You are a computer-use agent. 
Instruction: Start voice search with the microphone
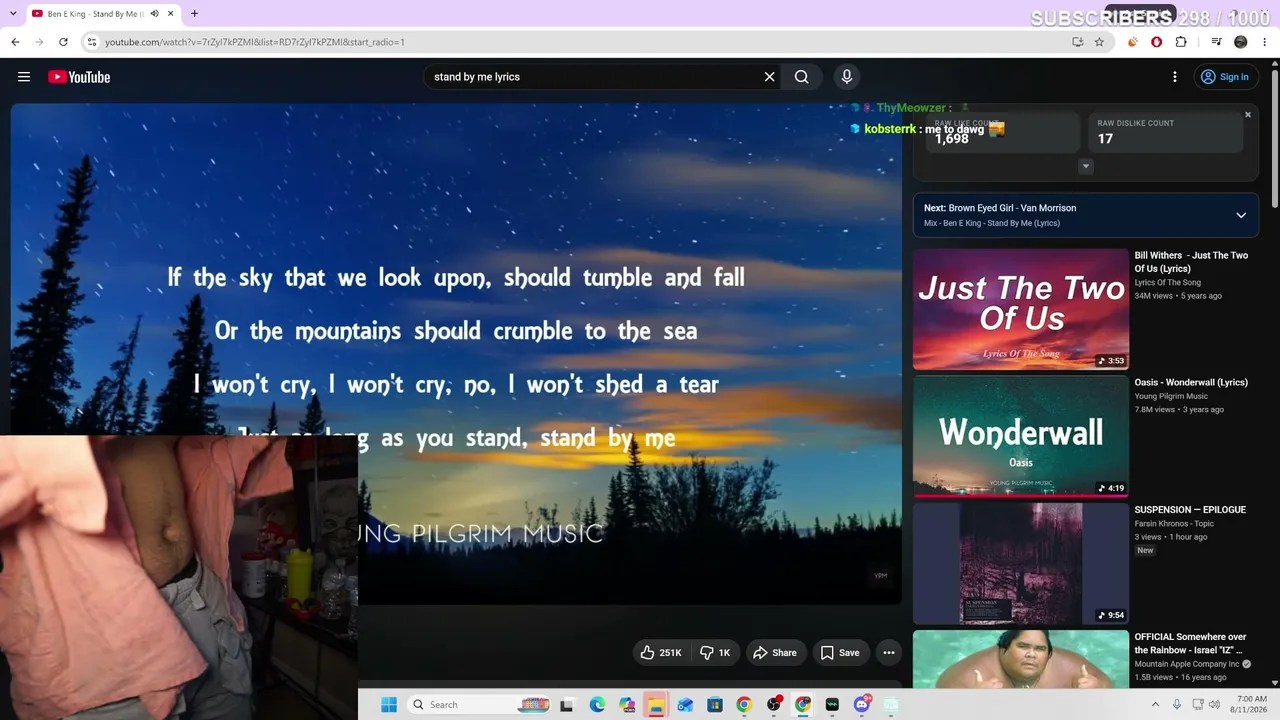[x=847, y=77]
